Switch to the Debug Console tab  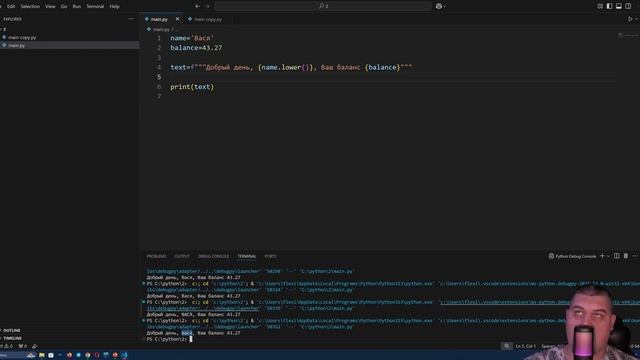tap(213, 256)
